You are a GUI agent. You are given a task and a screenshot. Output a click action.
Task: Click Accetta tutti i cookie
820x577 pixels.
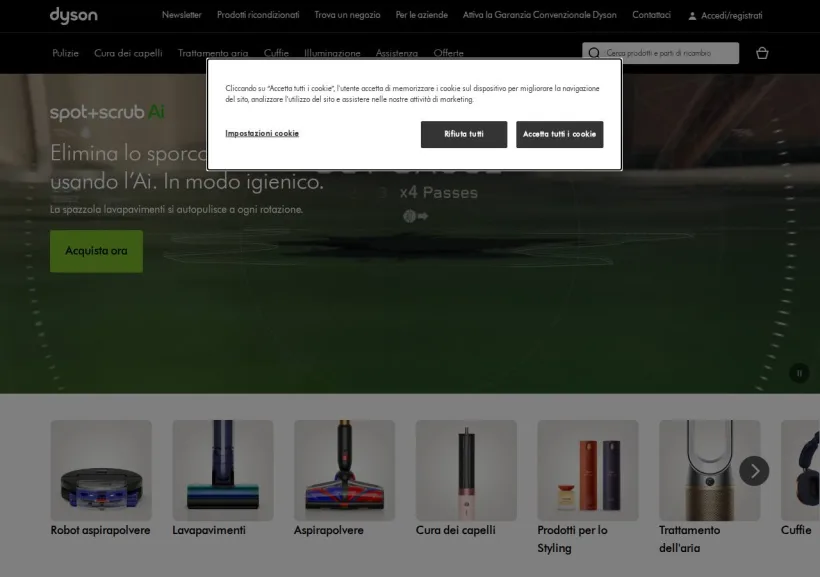(x=560, y=134)
